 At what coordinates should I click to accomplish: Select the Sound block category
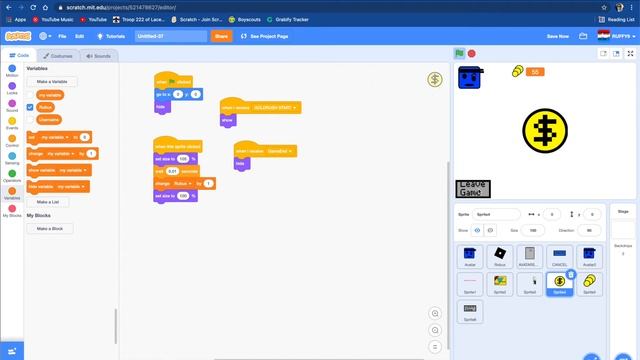[x=12, y=106]
